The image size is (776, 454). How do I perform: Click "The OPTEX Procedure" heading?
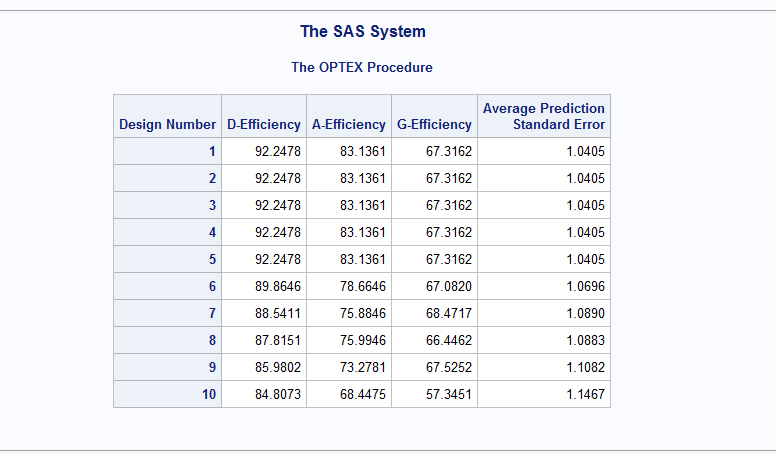[x=362, y=68]
